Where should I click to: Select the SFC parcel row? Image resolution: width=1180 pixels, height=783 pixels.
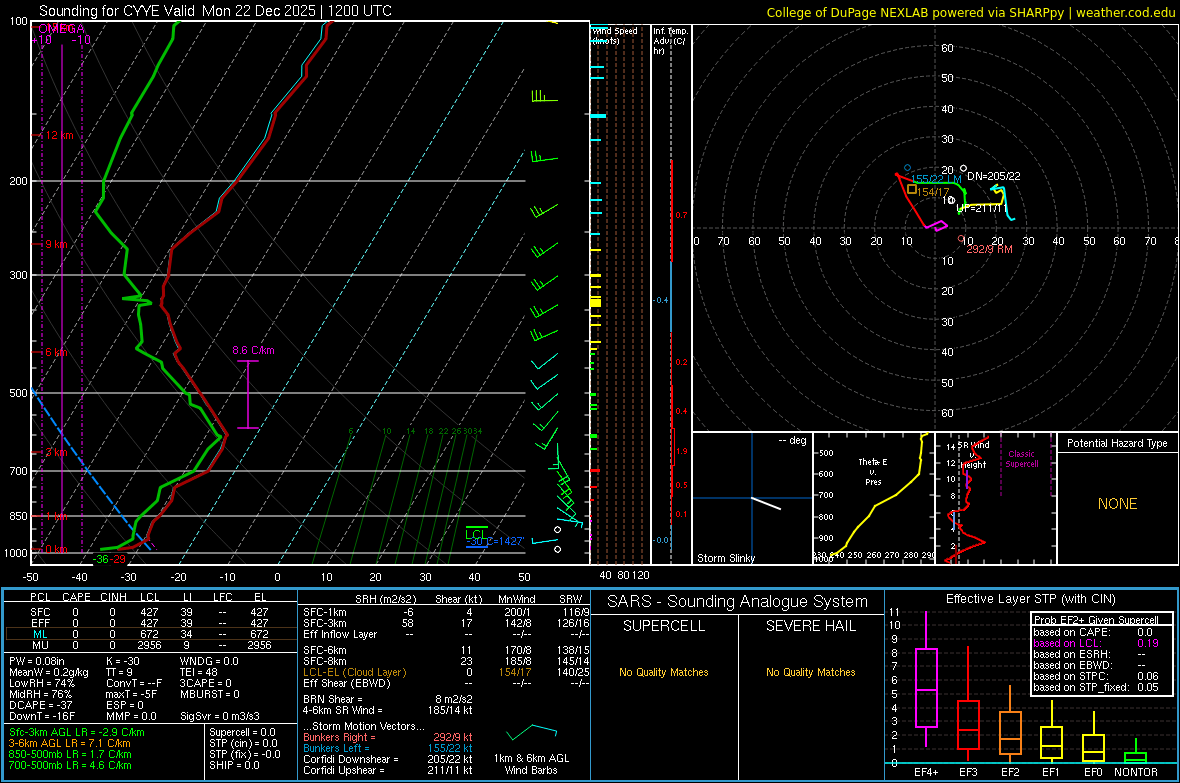point(151,612)
